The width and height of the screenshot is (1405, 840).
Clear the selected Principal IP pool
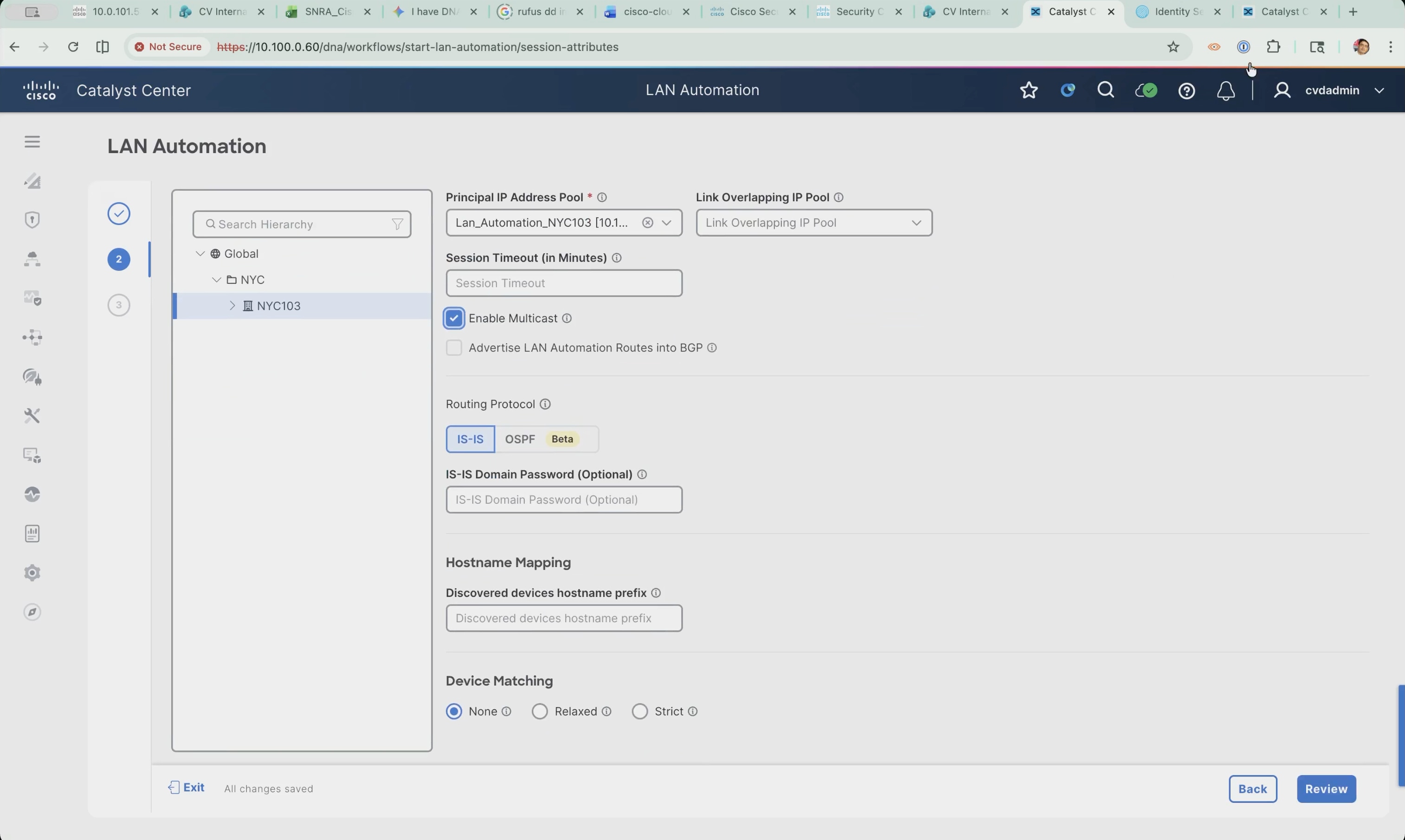(x=648, y=223)
